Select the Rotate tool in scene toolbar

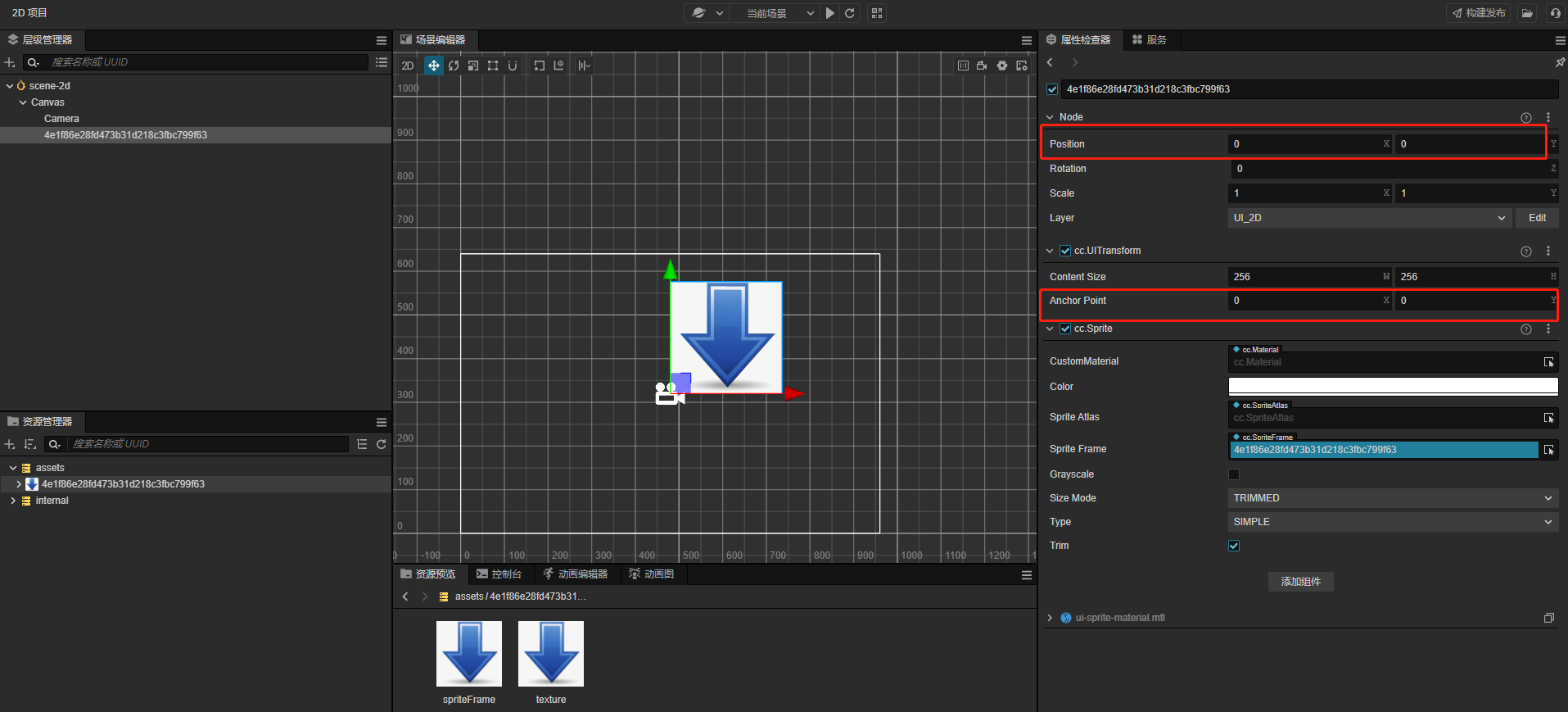[454, 66]
